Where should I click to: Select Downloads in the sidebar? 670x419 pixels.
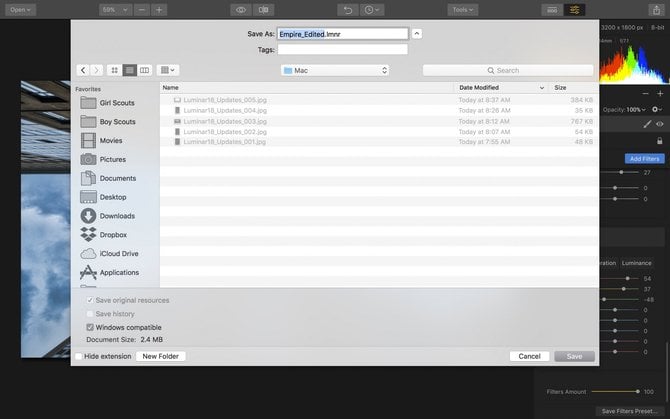(108, 216)
